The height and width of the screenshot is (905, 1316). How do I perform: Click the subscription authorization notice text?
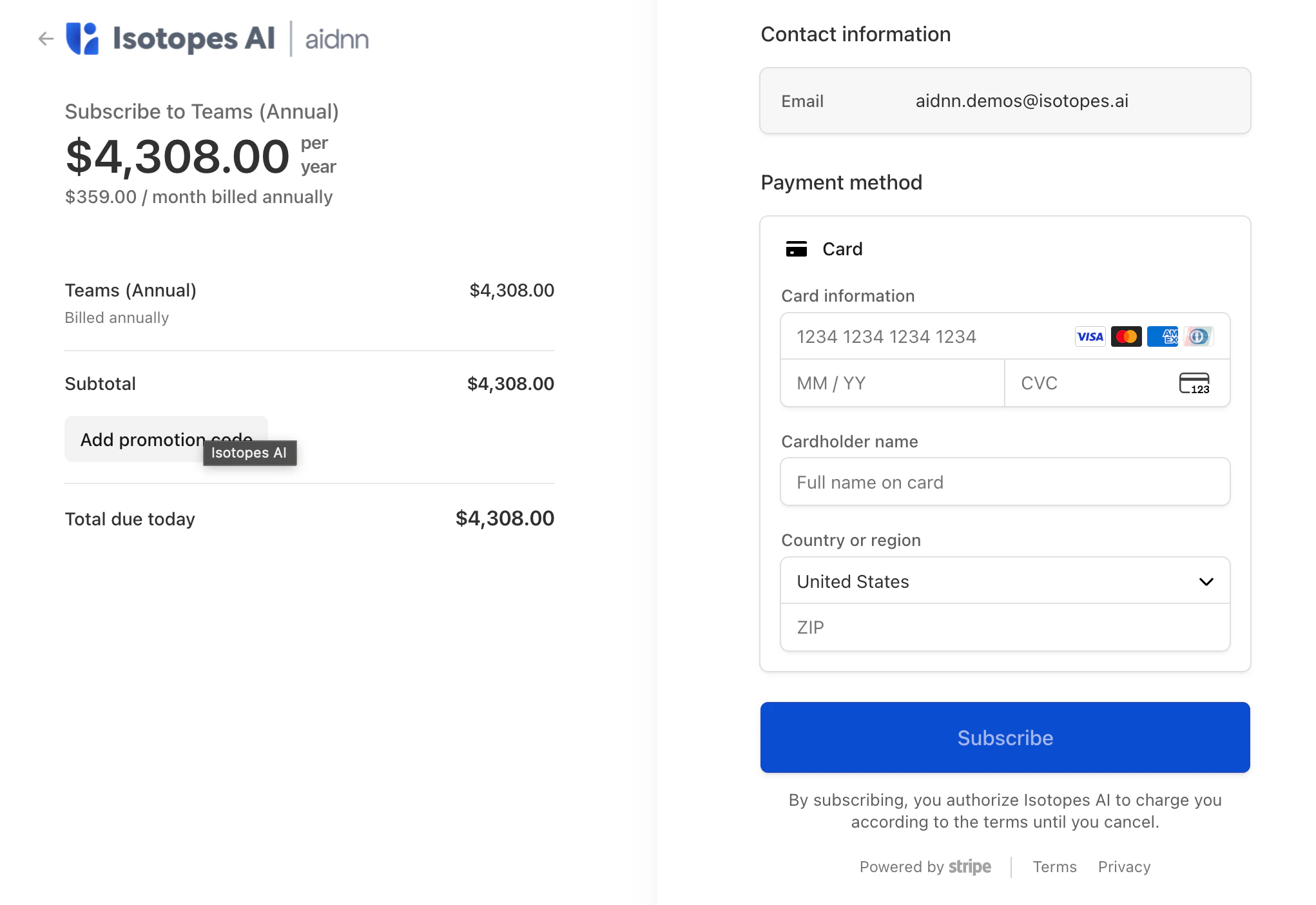click(1005, 811)
